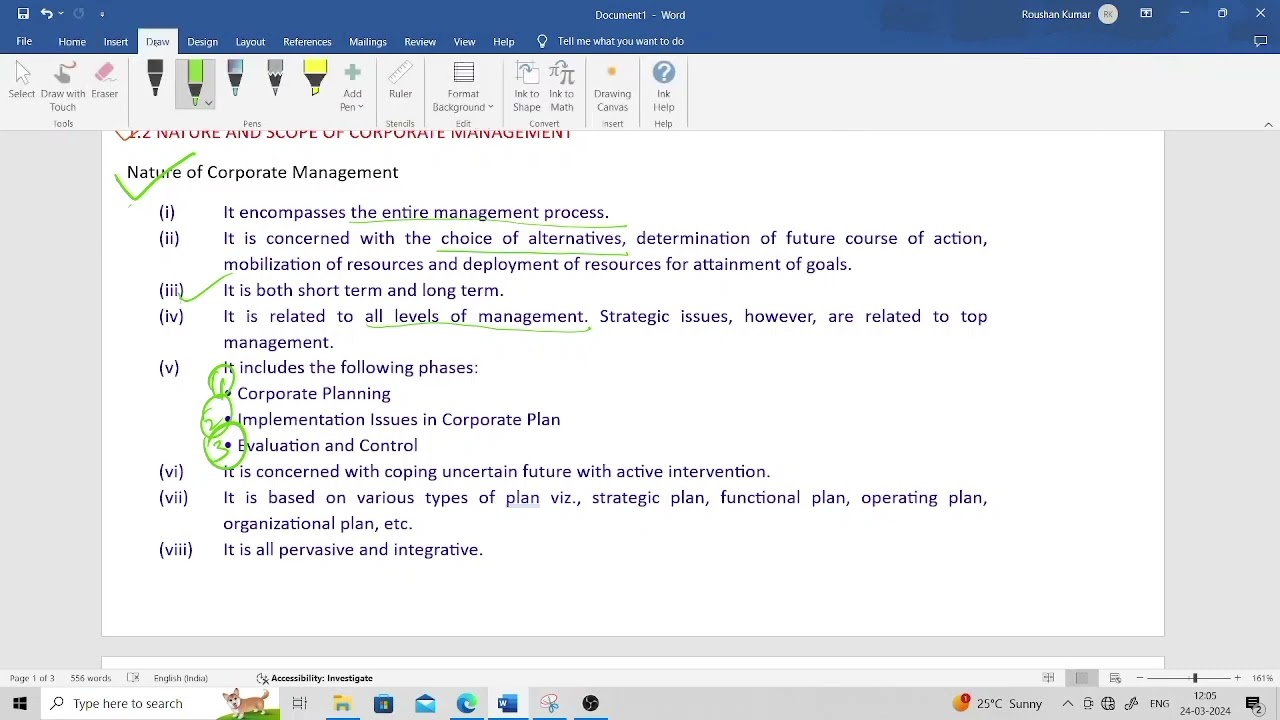Click the word "plan" underlined in item (vii)

522,497
